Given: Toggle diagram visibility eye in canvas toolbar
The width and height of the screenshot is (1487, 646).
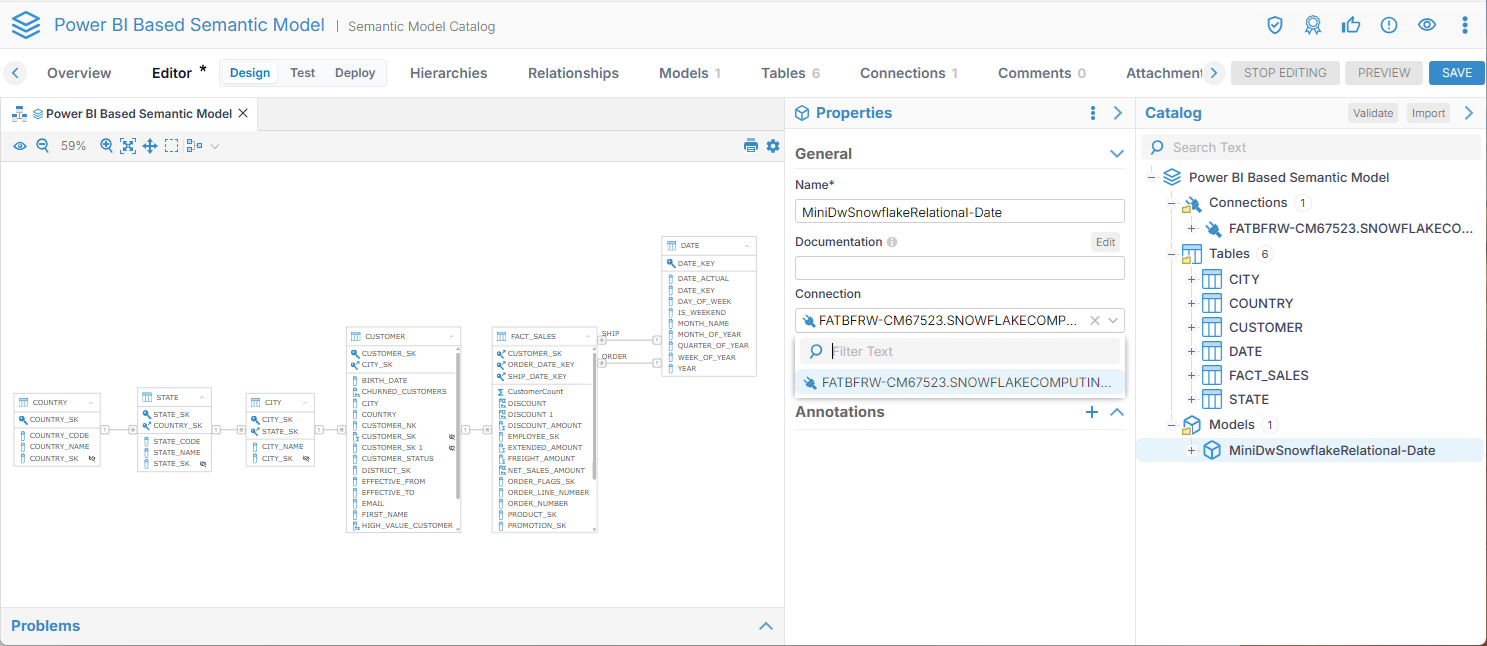Looking at the screenshot, I should point(20,146).
